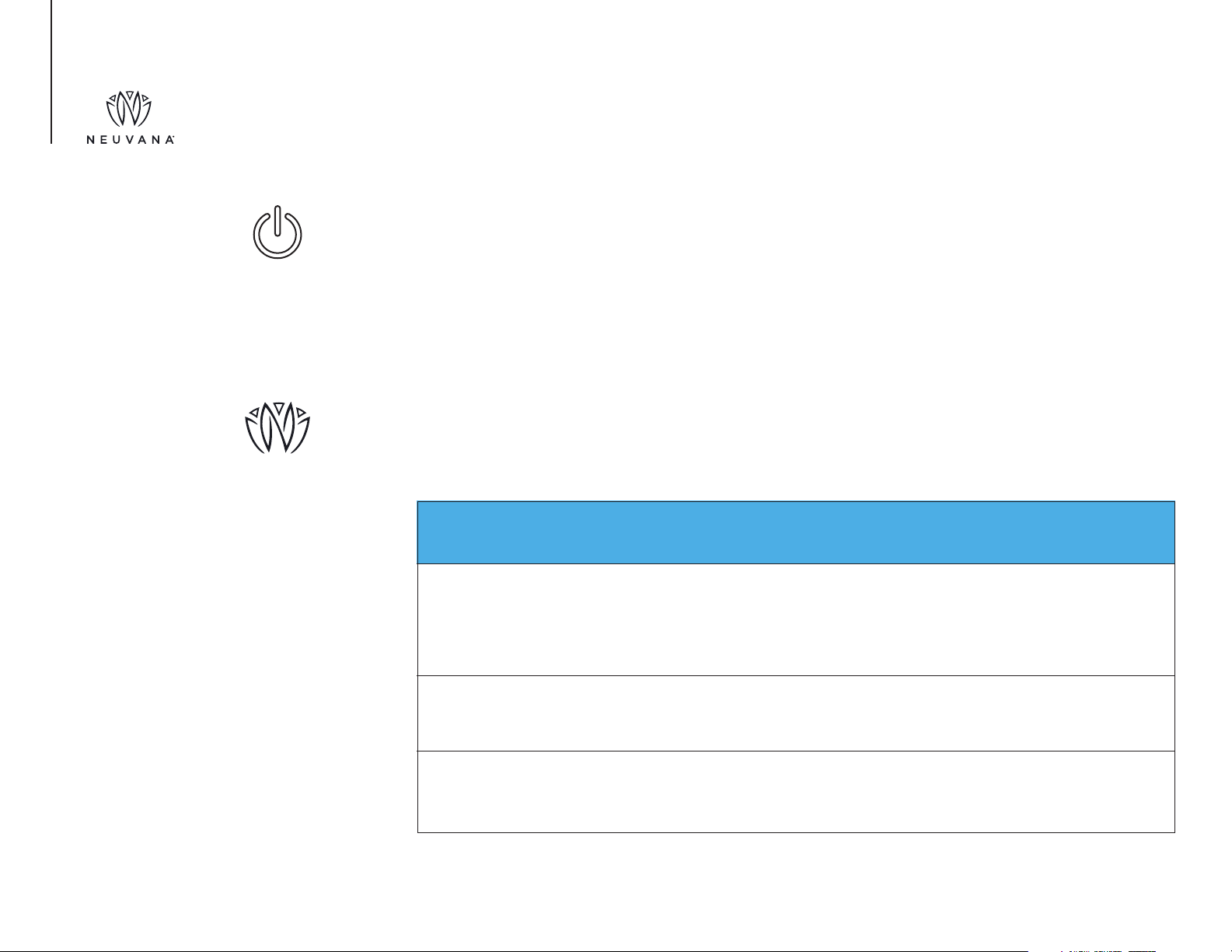Click the power button symbol

(x=277, y=232)
